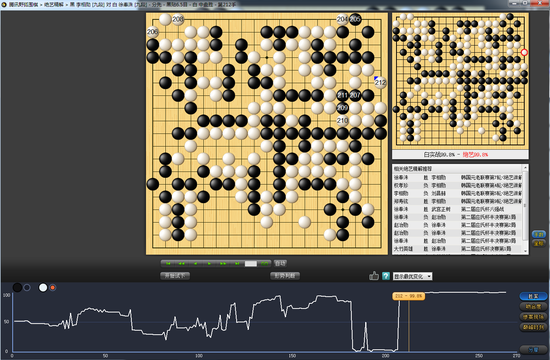Image resolution: width=550 pixels, height=360 pixels.
Task: Step back one move with the single left arrow
Action: [195, 264]
